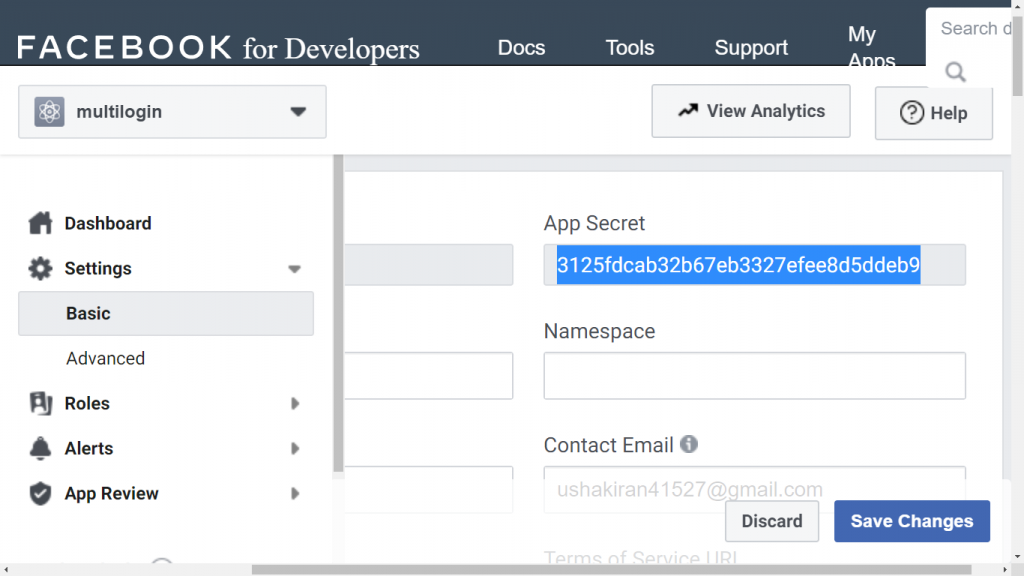Click the search magnifier icon
The width and height of the screenshot is (1024, 576).
point(955,72)
